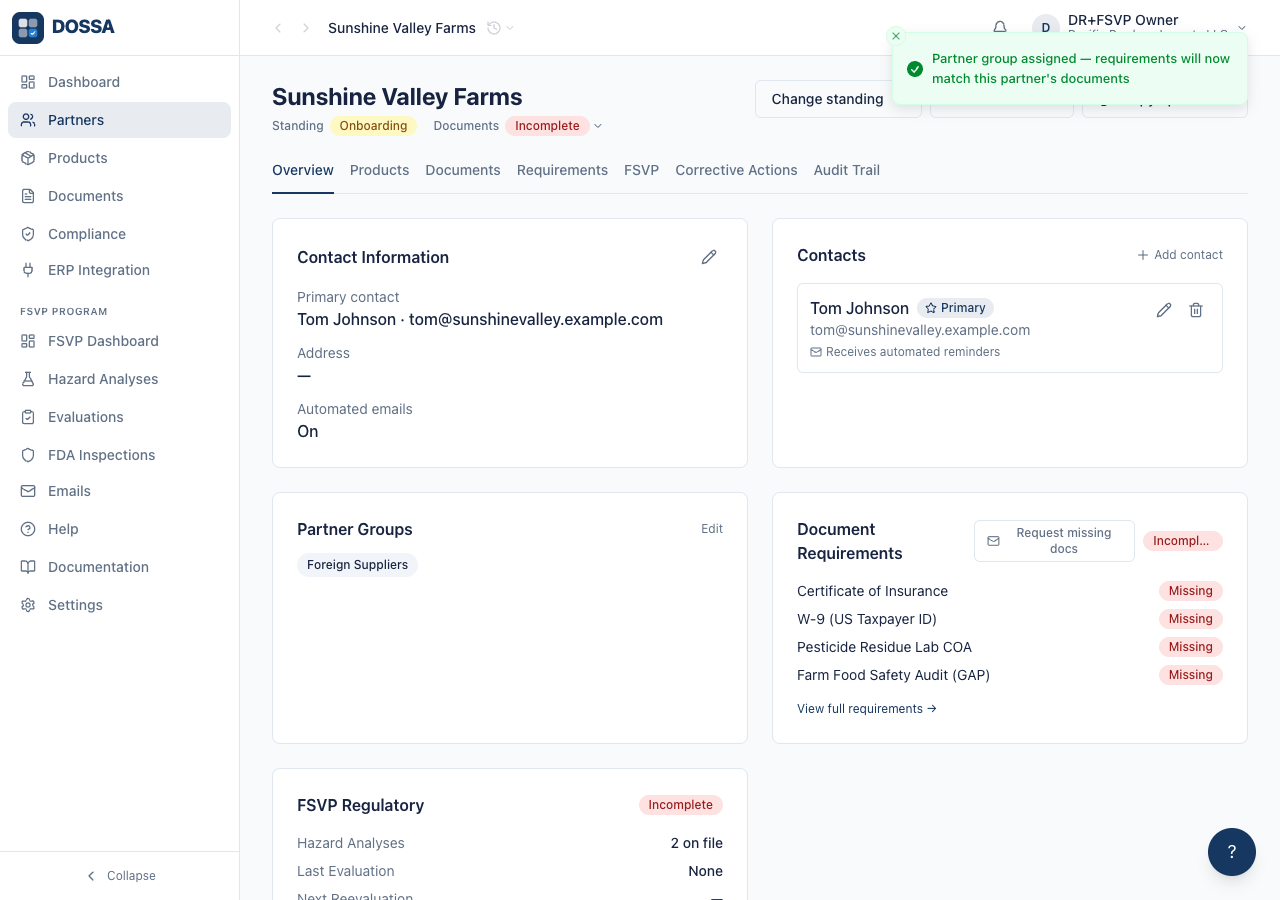The image size is (1280, 900).
Task: Click the Certificate of Insurance requirement name
Action: pos(872,591)
